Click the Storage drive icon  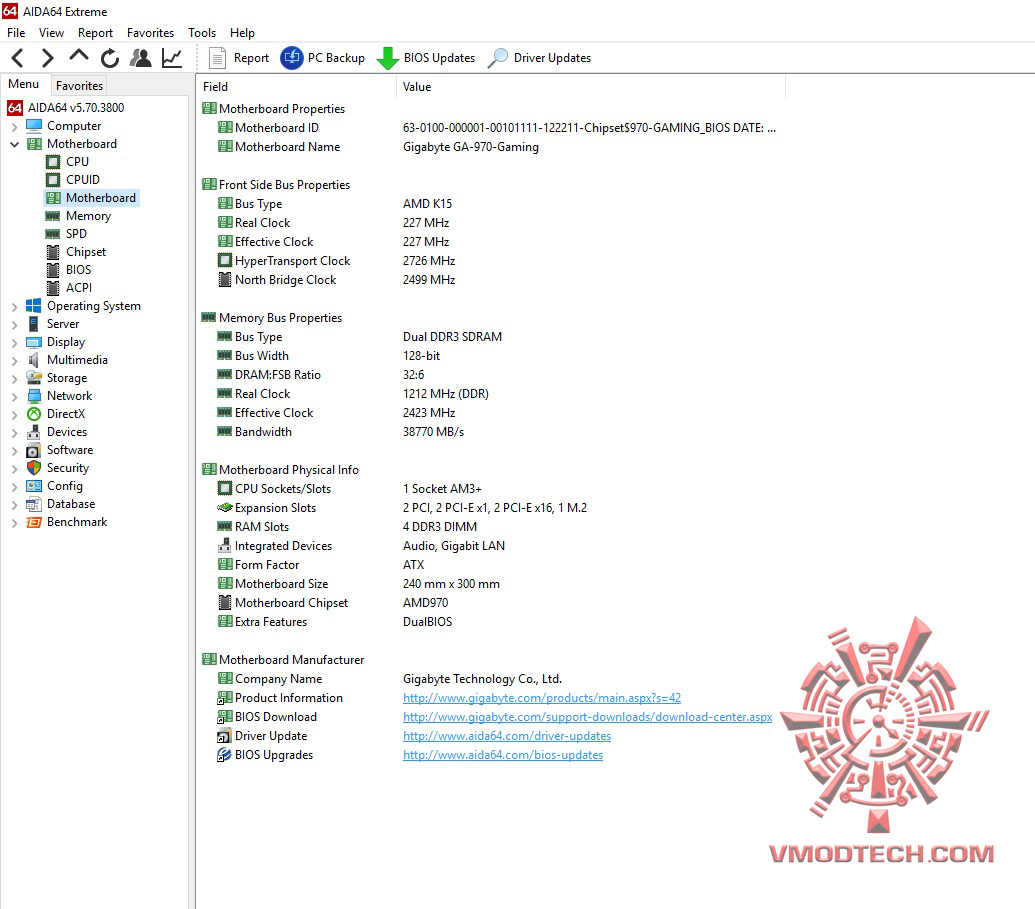point(34,378)
